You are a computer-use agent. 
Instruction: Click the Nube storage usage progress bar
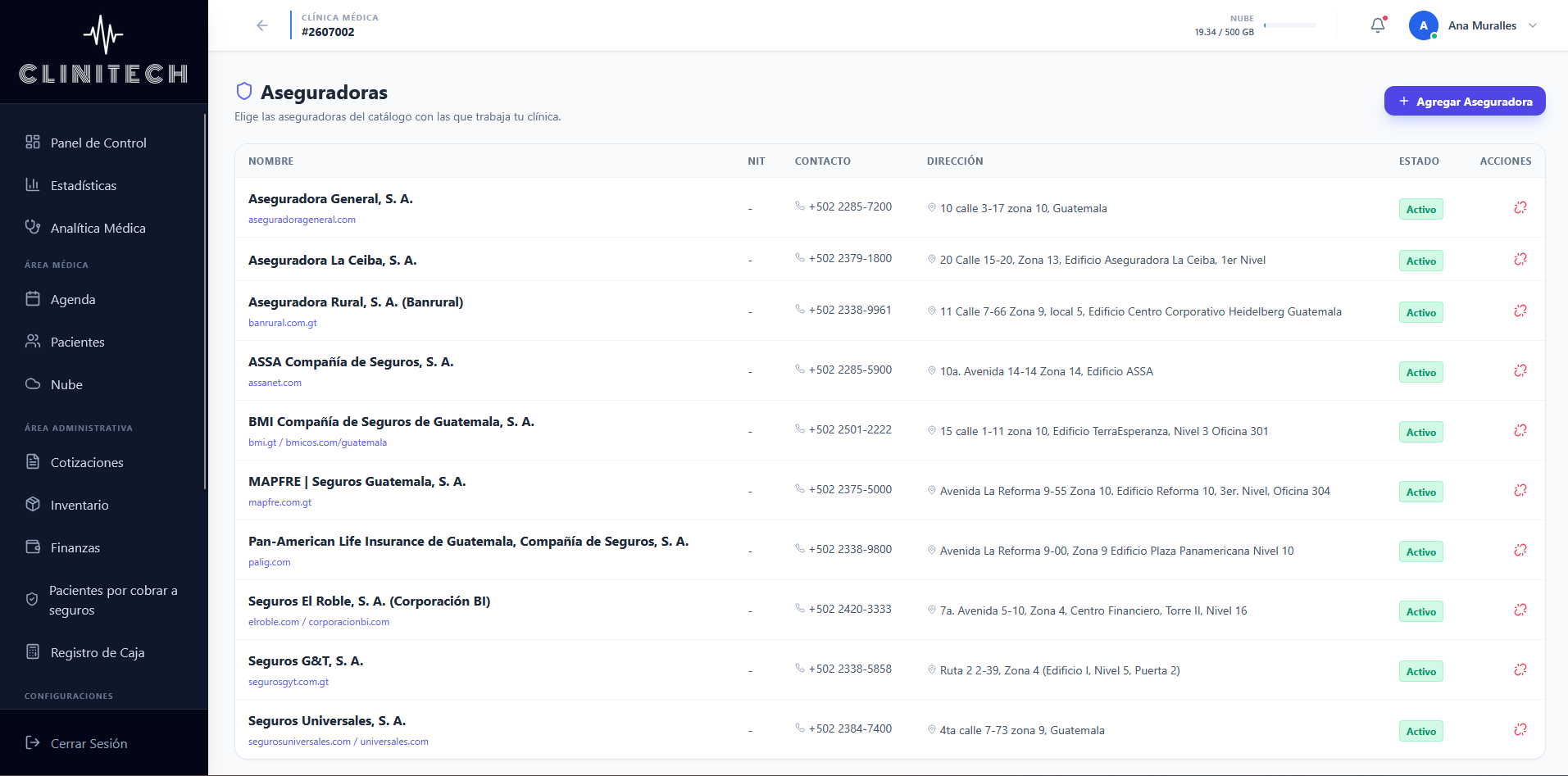(x=1290, y=25)
